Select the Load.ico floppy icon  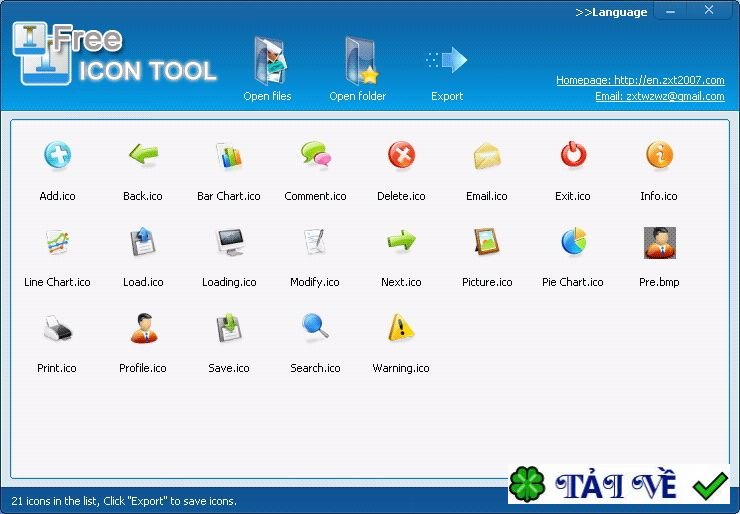[143, 241]
